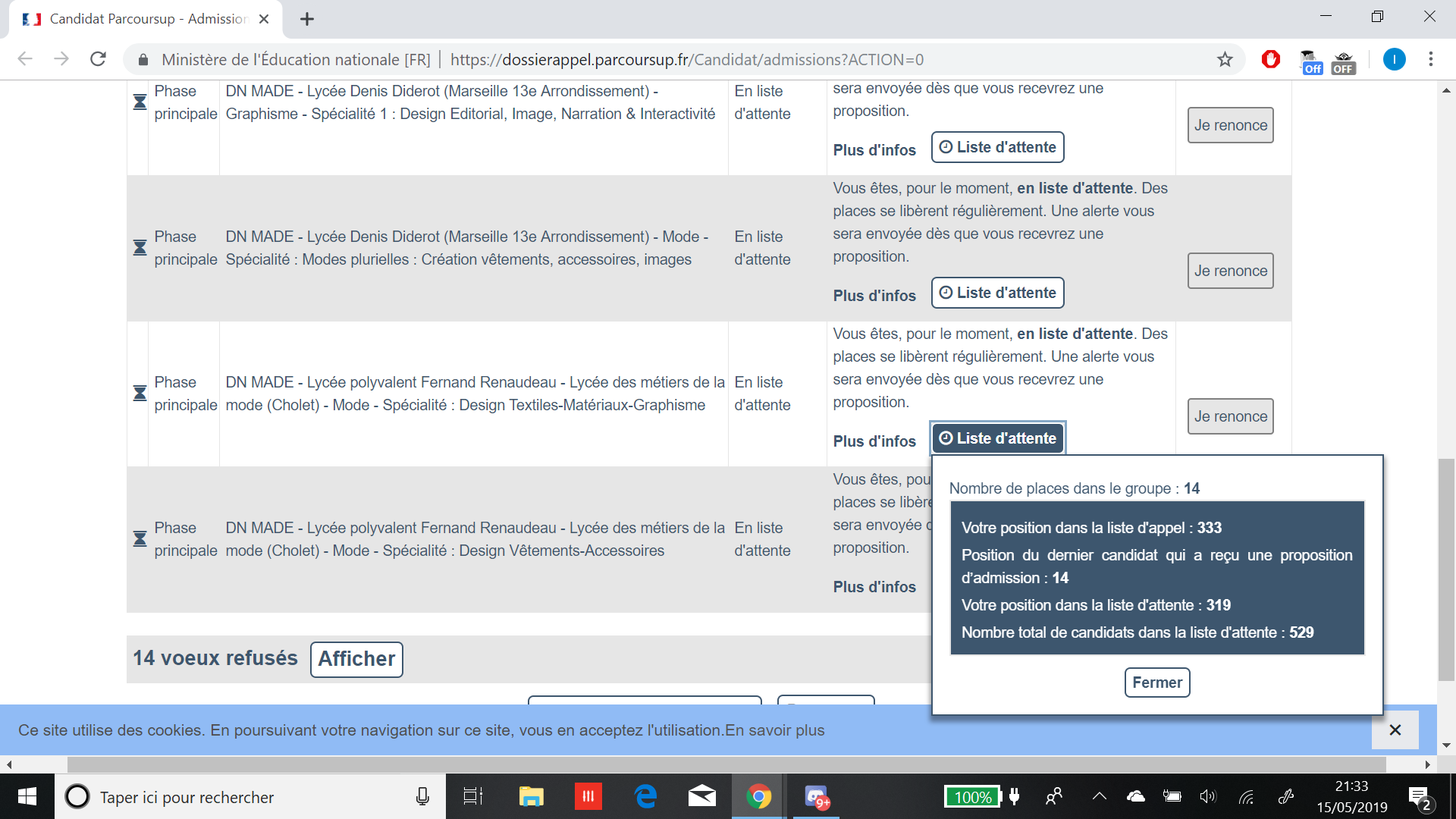Click Je renonce for the Diderot Graphisme wish

pos(1230,125)
